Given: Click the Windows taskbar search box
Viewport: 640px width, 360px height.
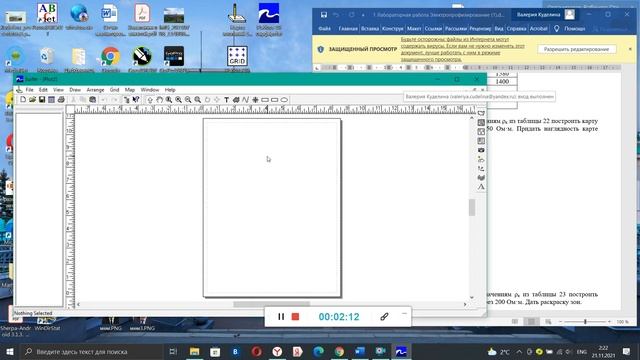Looking at the screenshot, I should click(92, 351).
